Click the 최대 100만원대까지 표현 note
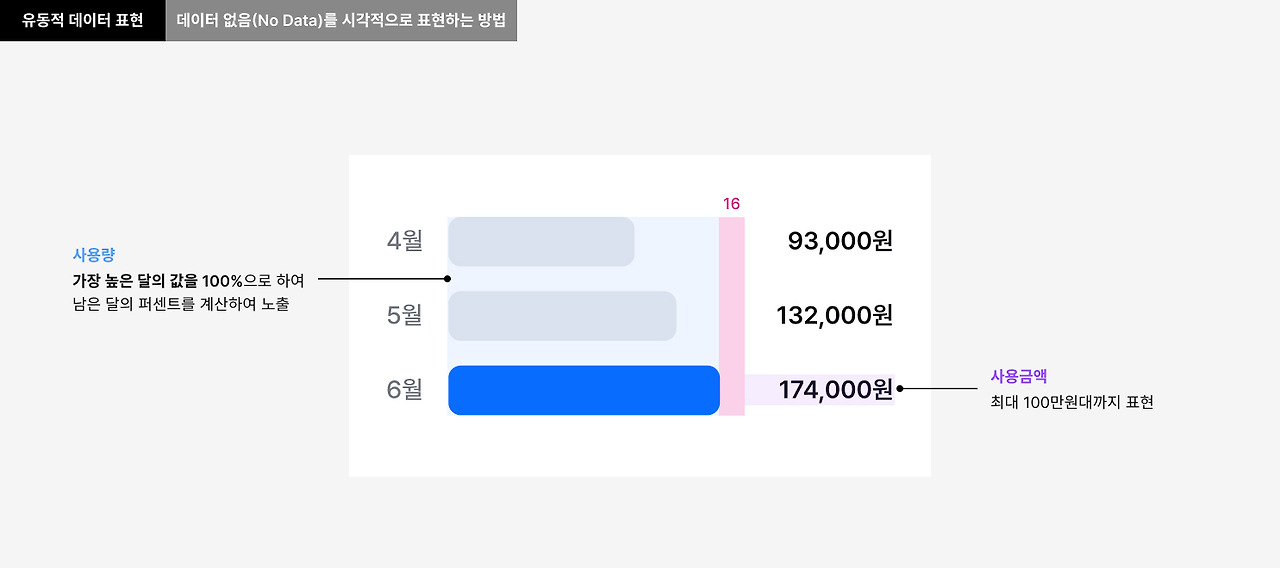Image resolution: width=1280 pixels, height=568 pixels. [x=1065, y=402]
